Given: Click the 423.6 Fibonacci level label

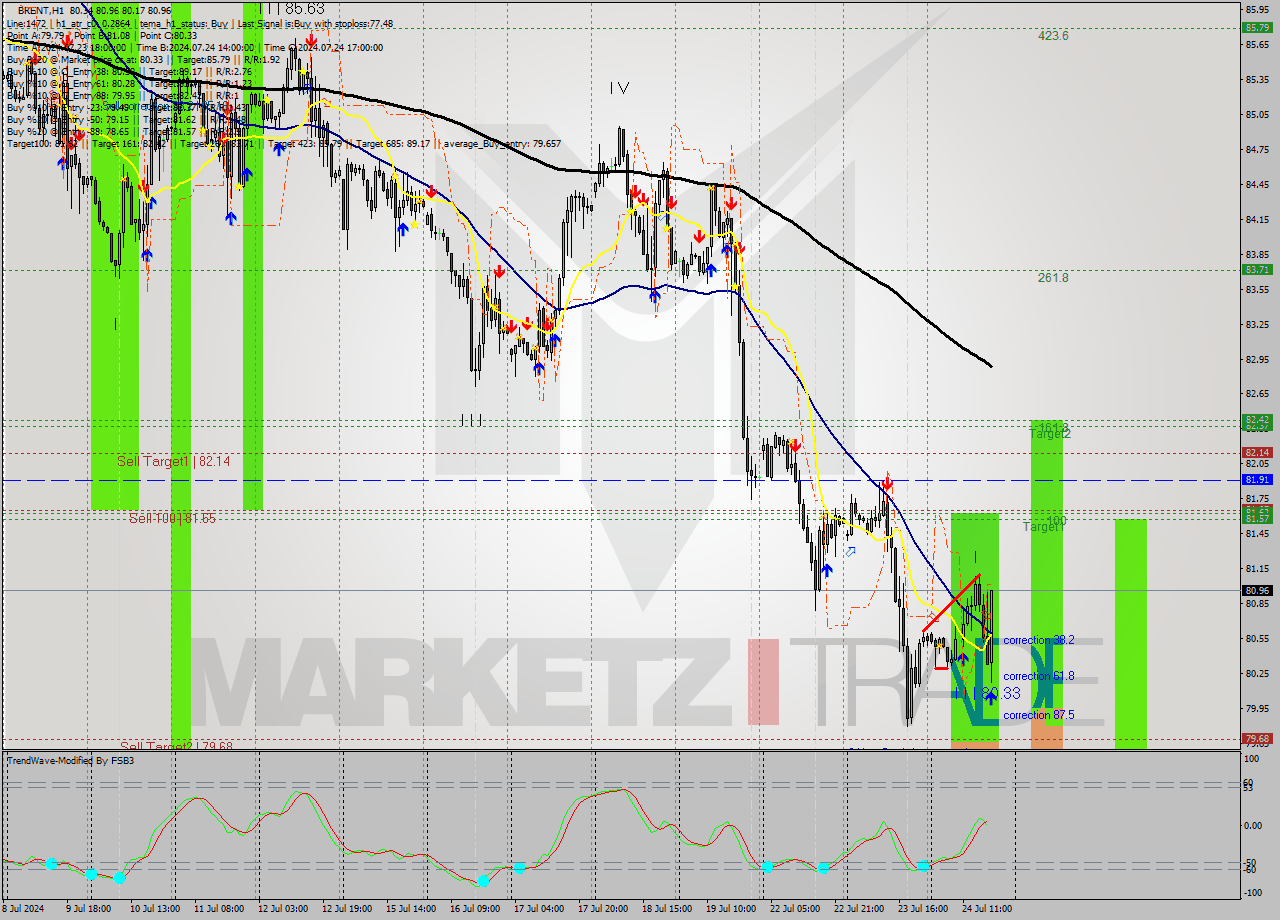Looking at the screenshot, I should [x=1053, y=35].
